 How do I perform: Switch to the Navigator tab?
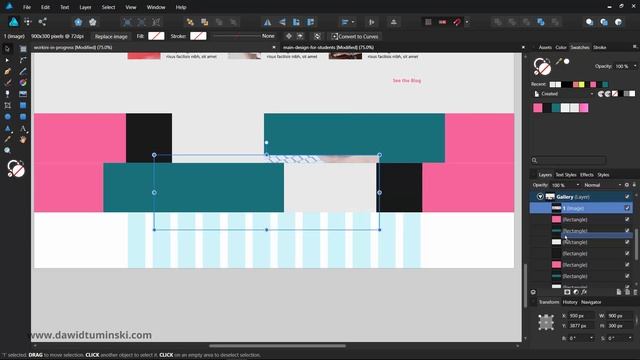[591, 302]
